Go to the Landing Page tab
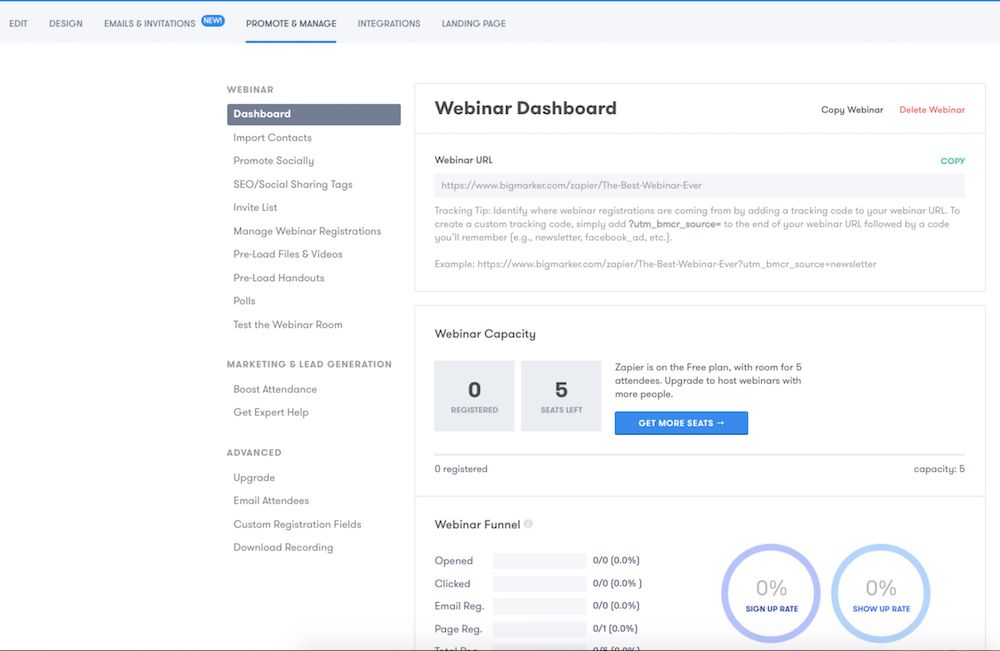This screenshot has width=1000, height=651. (x=473, y=23)
